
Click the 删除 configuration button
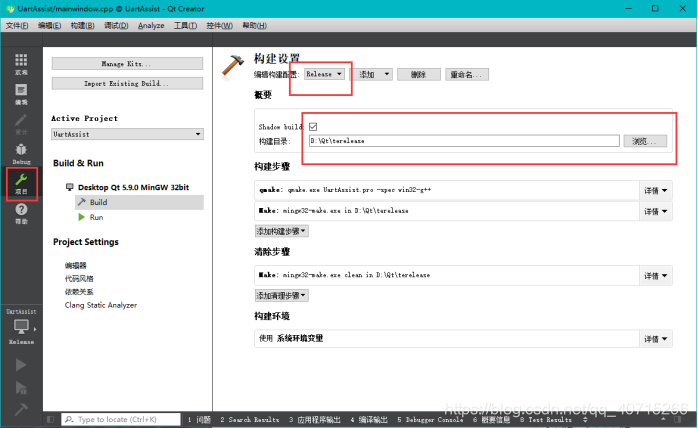[x=419, y=74]
